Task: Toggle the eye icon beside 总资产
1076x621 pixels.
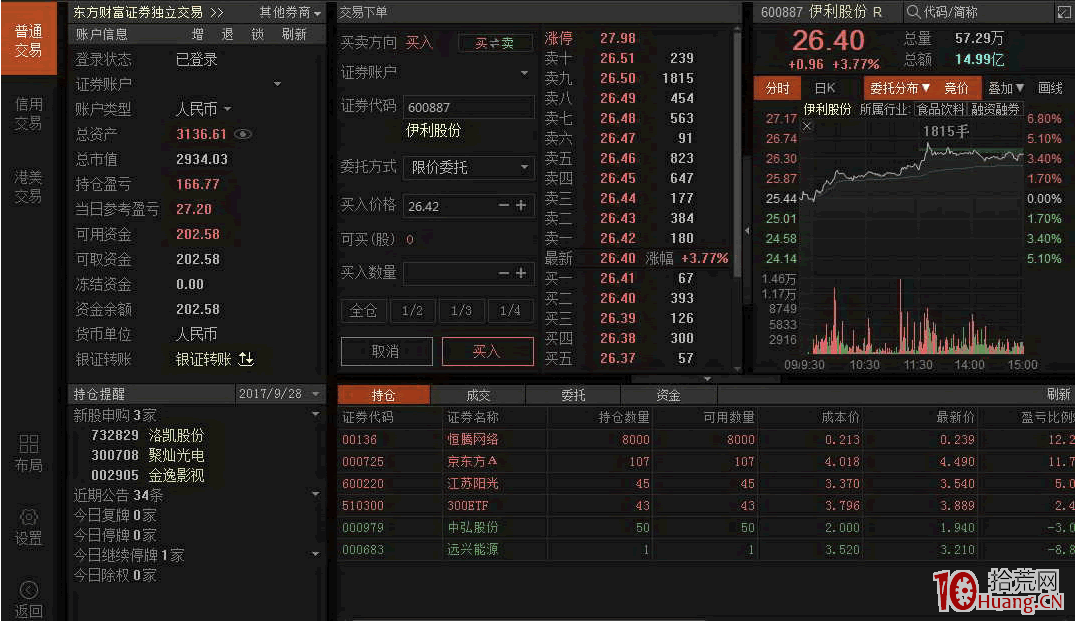Action: tap(243, 134)
